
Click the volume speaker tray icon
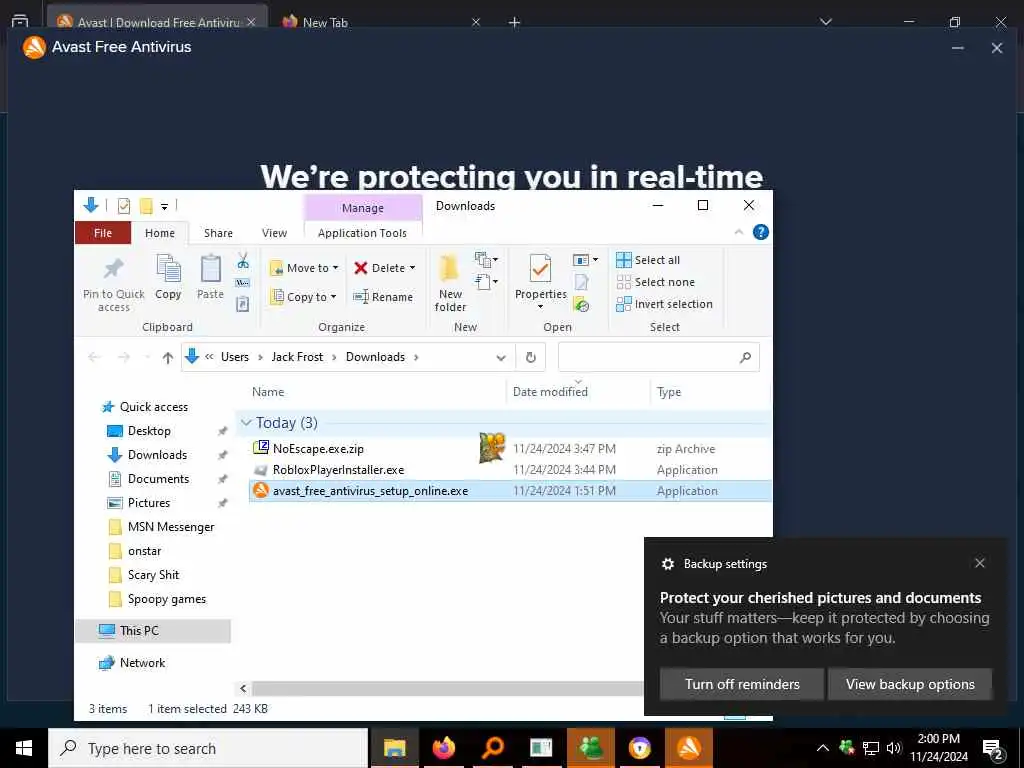pyautogui.click(x=894, y=748)
